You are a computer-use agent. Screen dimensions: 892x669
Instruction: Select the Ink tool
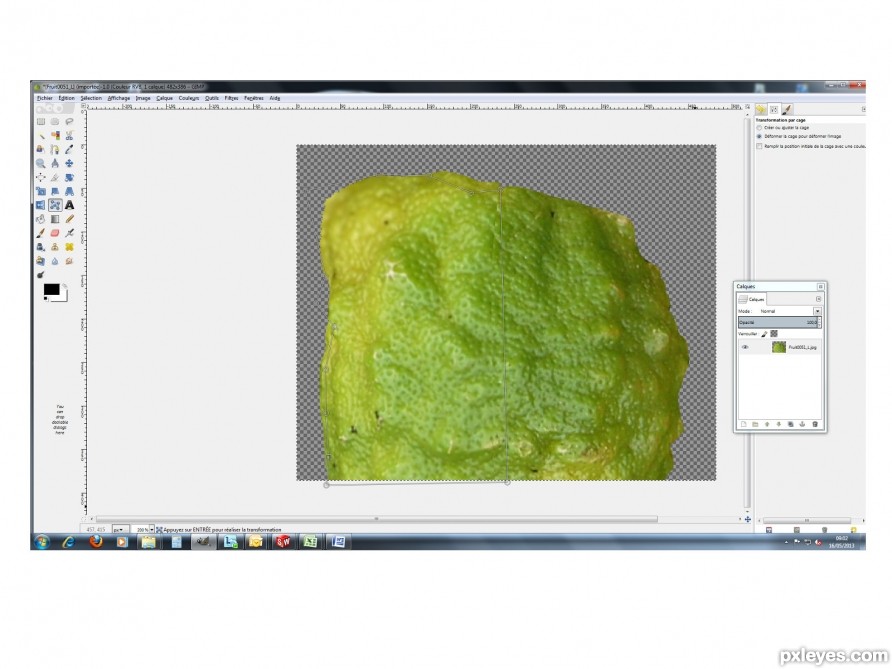(41, 247)
